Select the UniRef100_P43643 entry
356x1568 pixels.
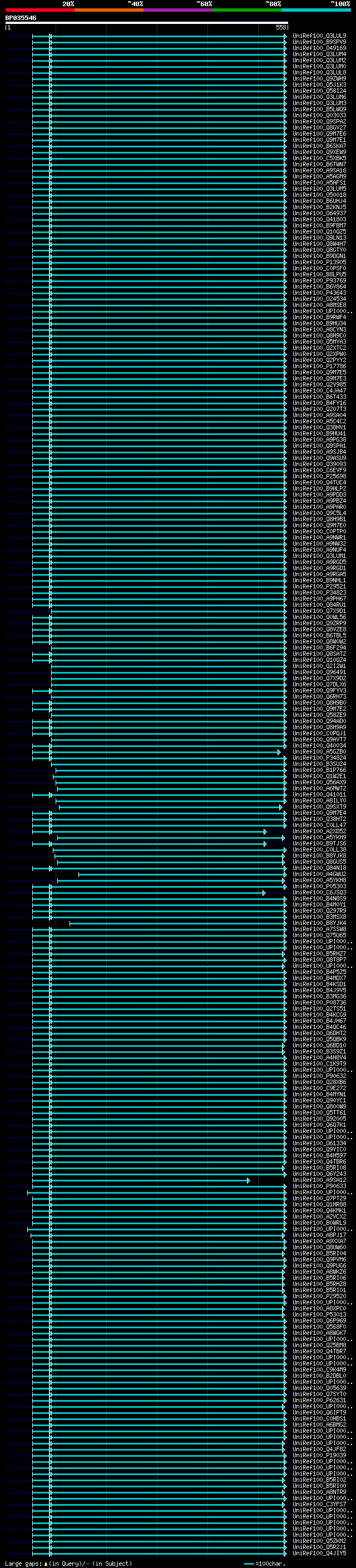pyautogui.click(x=319, y=293)
